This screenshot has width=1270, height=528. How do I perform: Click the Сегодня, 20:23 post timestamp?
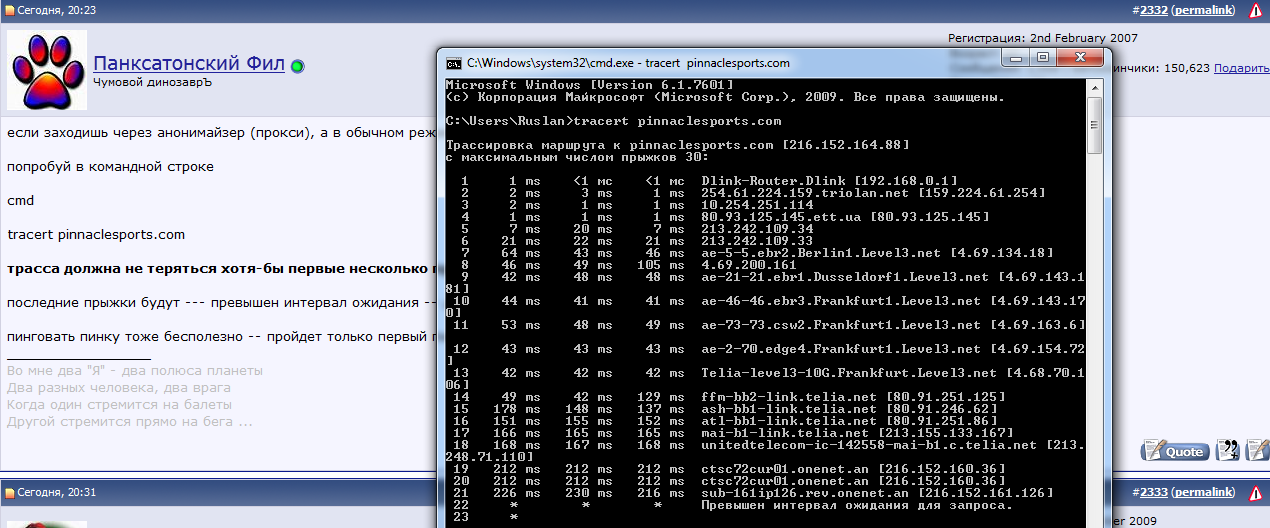pyautogui.click(x=57, y=11)
